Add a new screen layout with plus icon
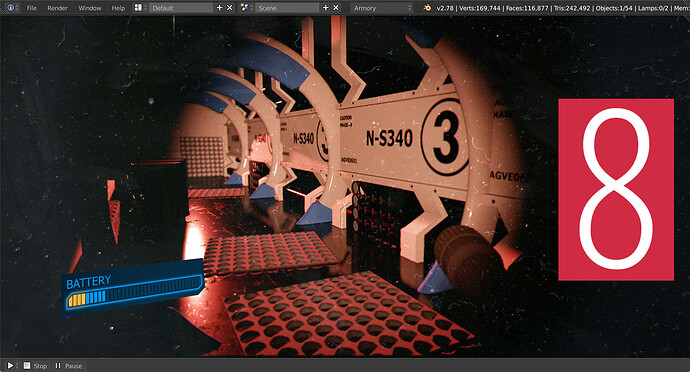The image size is (690, 372). (220, 7)
